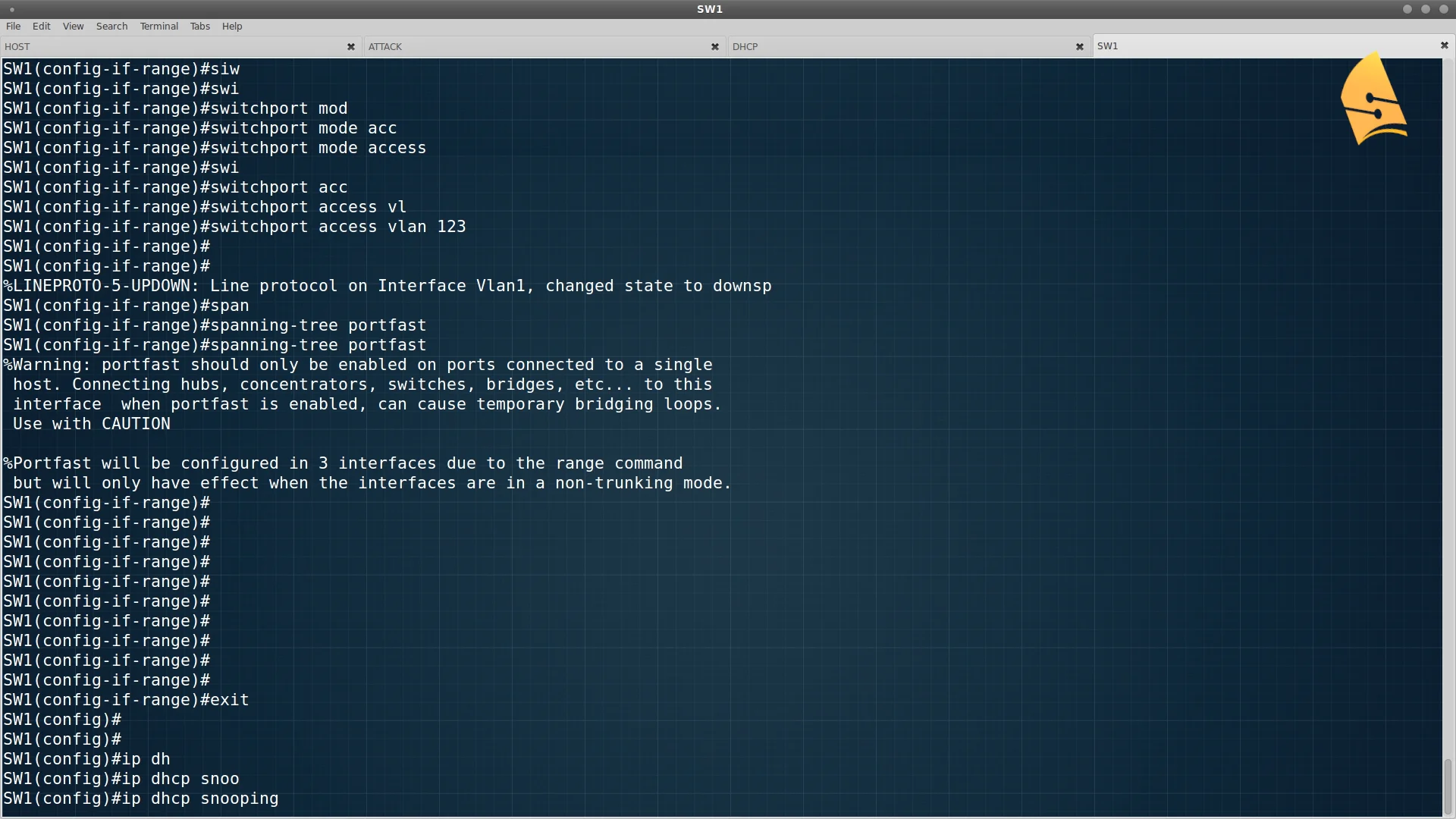Open the Search menu
Viewport: 1456px width, 819px height.
tap(111, 26)
